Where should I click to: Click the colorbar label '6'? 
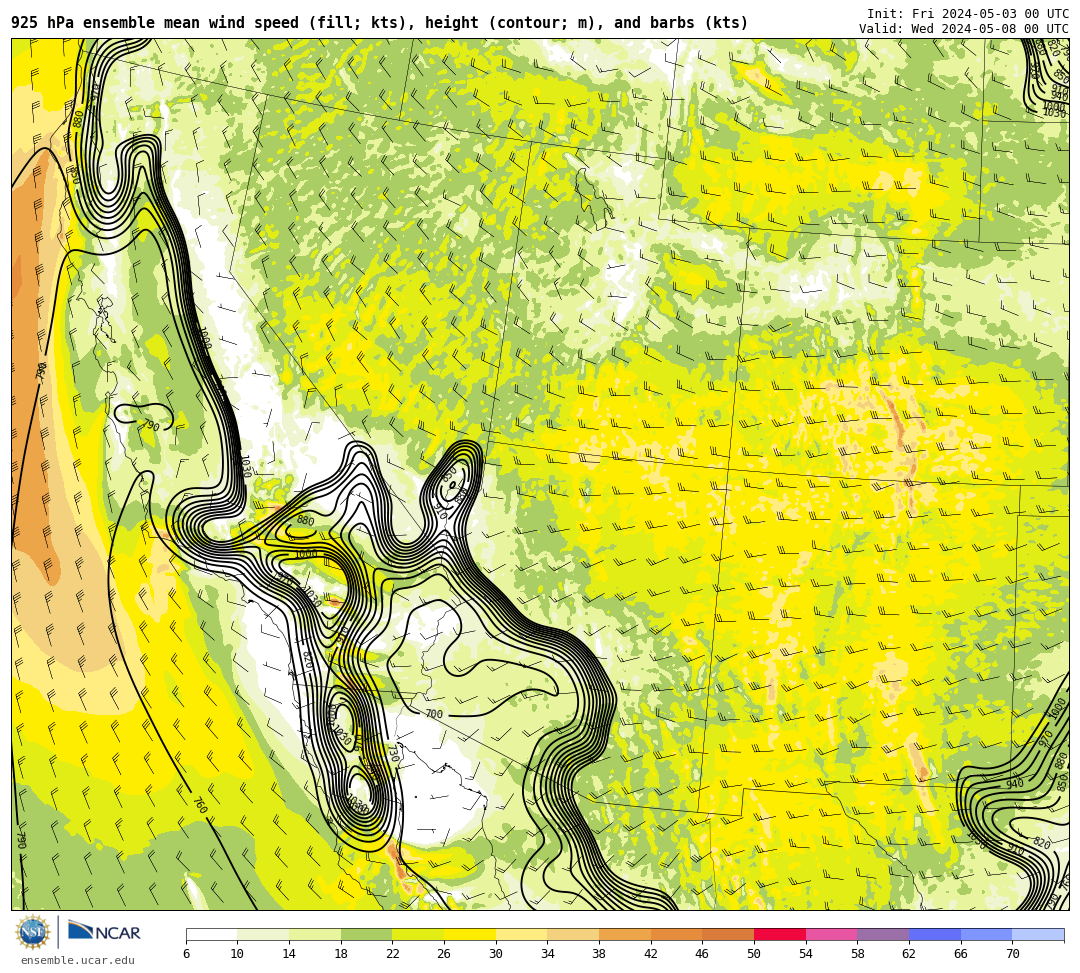[x=186, y=954]
